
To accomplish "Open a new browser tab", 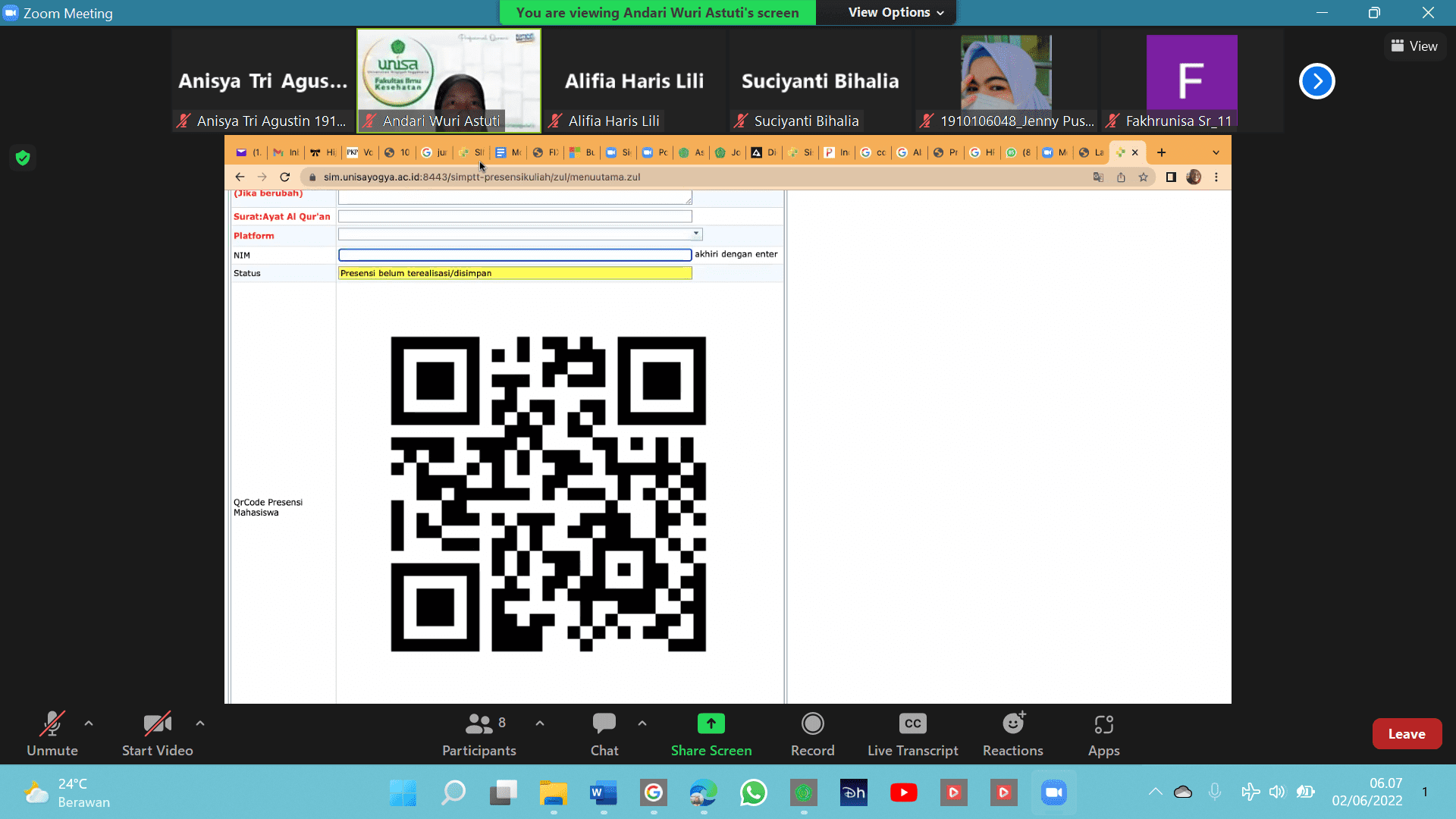I will coord(1161,152).
